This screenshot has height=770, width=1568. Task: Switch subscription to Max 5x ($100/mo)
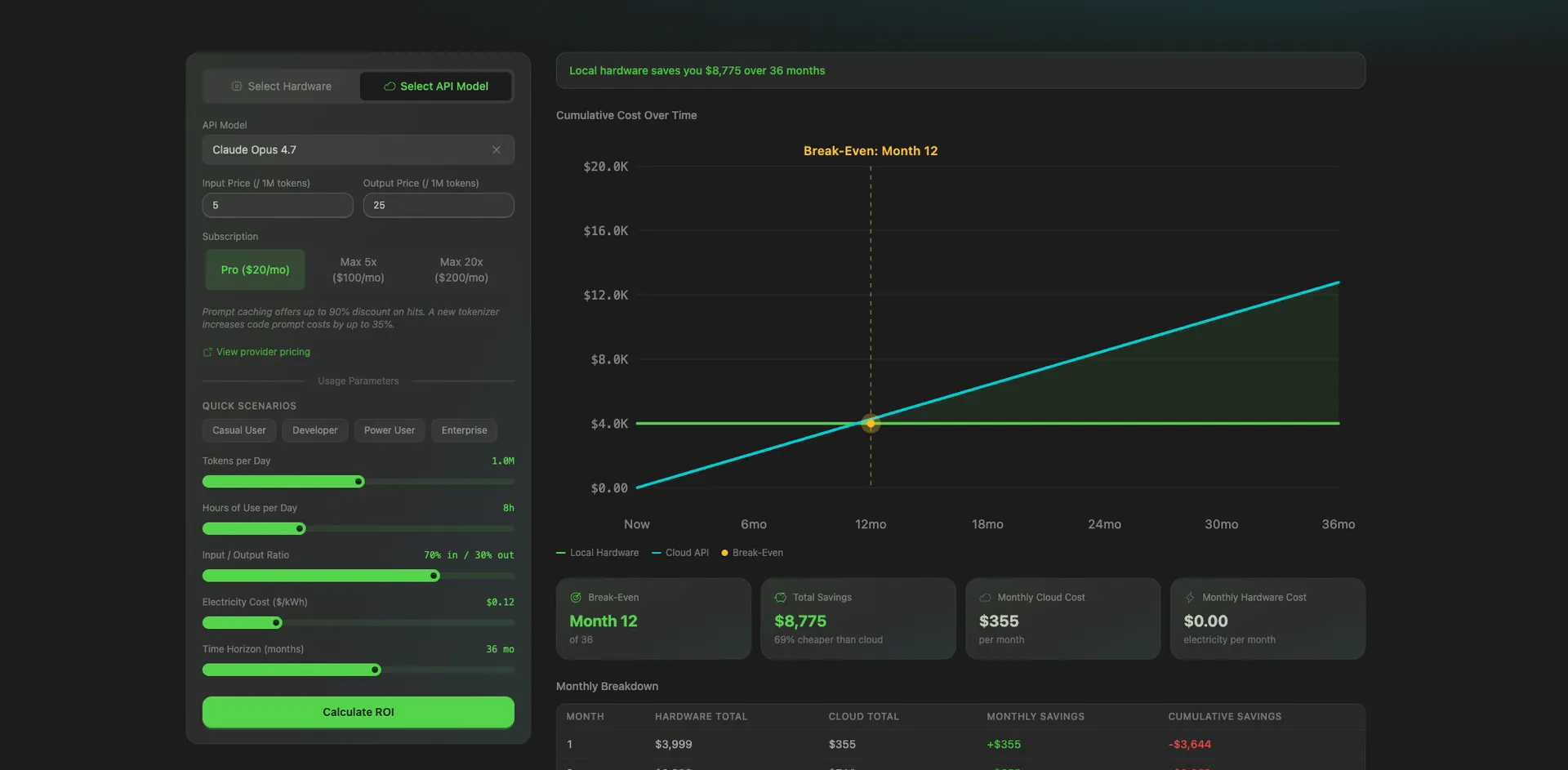358,269
